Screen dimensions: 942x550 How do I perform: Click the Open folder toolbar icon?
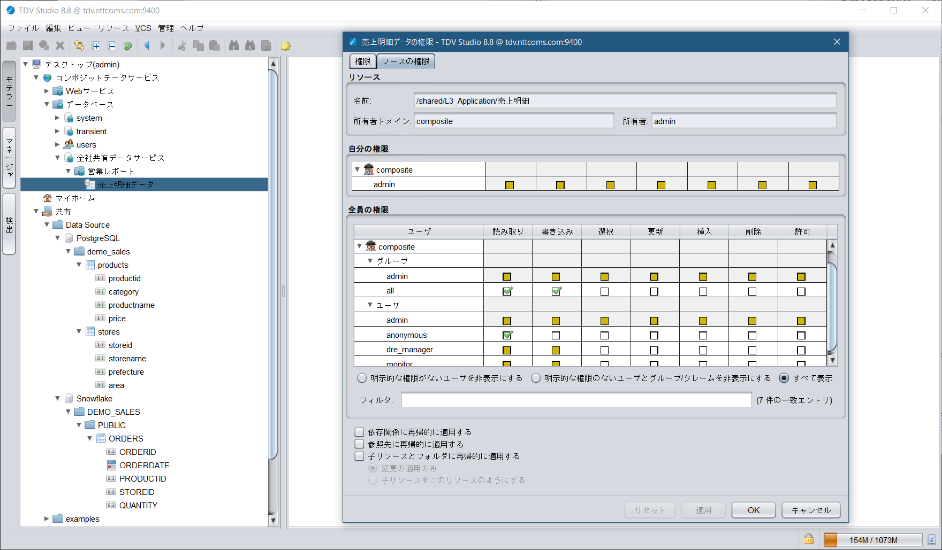click(11, 46)
